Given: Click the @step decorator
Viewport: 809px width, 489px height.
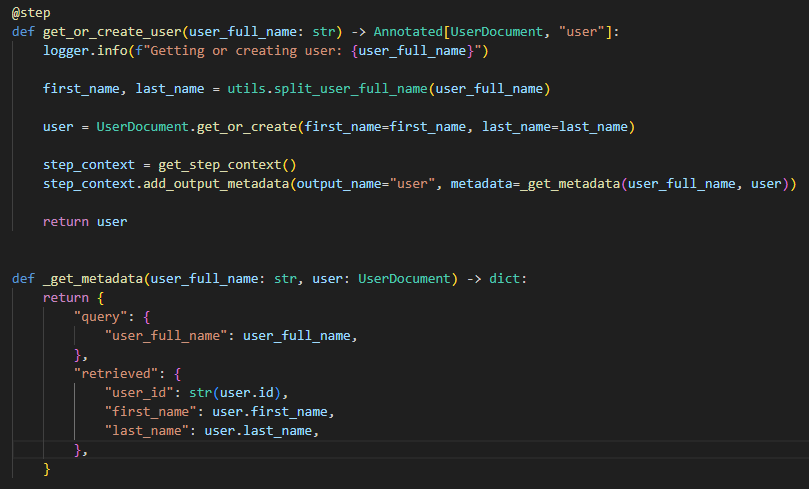Looking at the screenshot, I should (x=31, y=13).
